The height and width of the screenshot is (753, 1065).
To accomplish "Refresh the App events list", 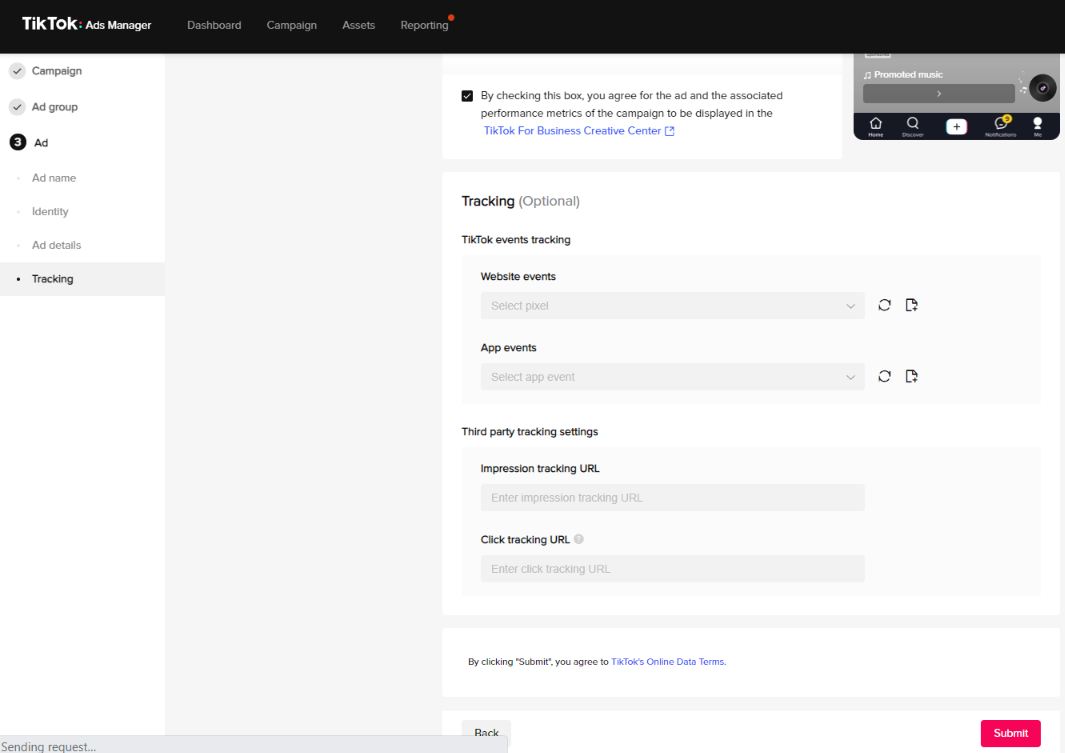I will click(x=884, y=376).
